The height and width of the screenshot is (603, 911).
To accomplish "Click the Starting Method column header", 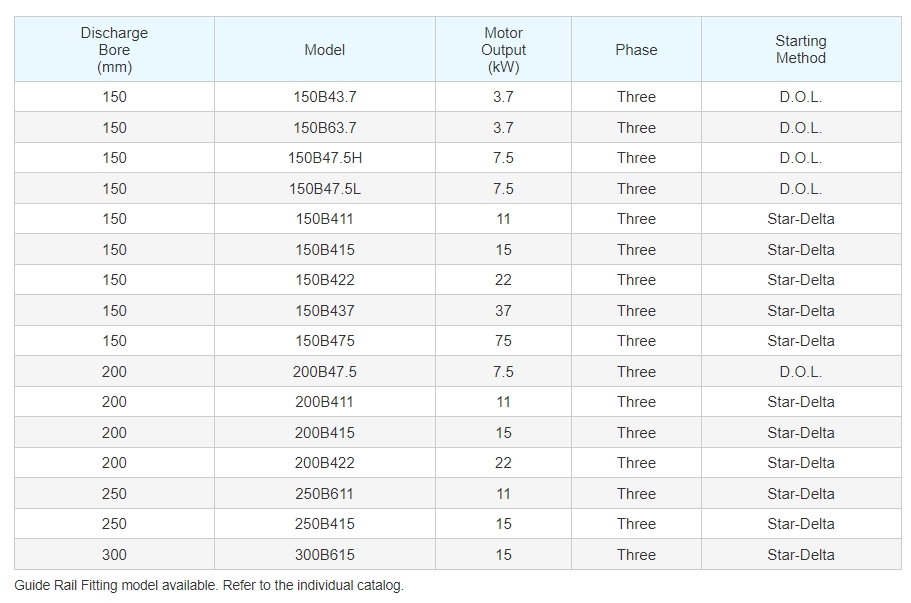I will 801,49.
